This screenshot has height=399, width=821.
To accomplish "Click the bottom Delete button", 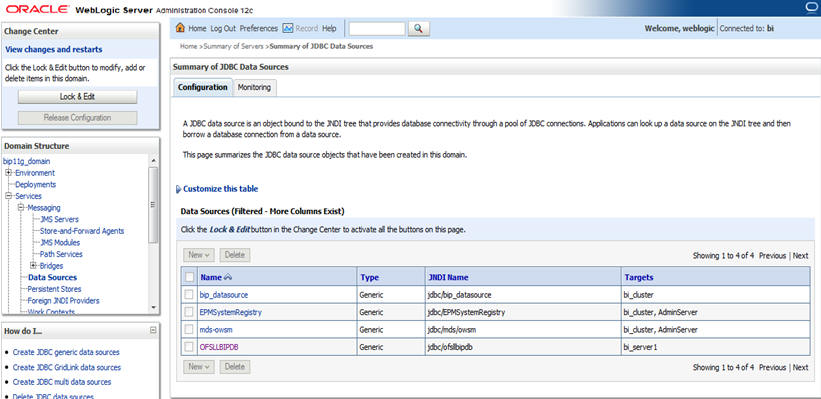I will point(235,367).
